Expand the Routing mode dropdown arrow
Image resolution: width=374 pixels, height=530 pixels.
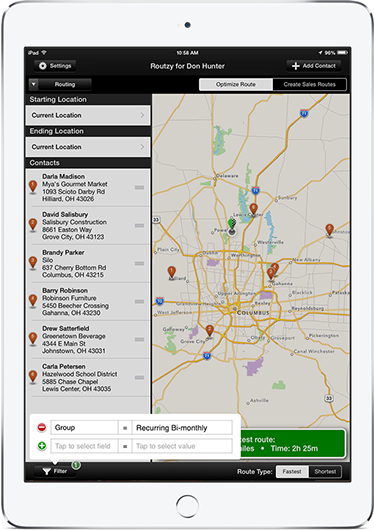coord(33,85)
